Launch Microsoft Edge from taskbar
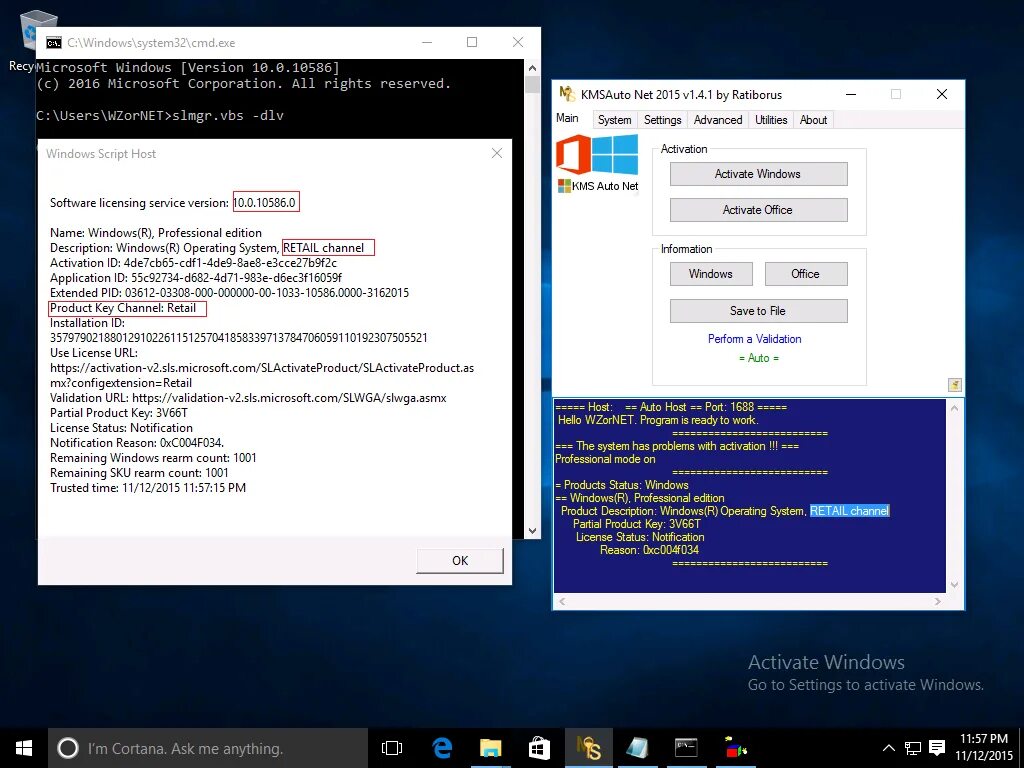 442,748
